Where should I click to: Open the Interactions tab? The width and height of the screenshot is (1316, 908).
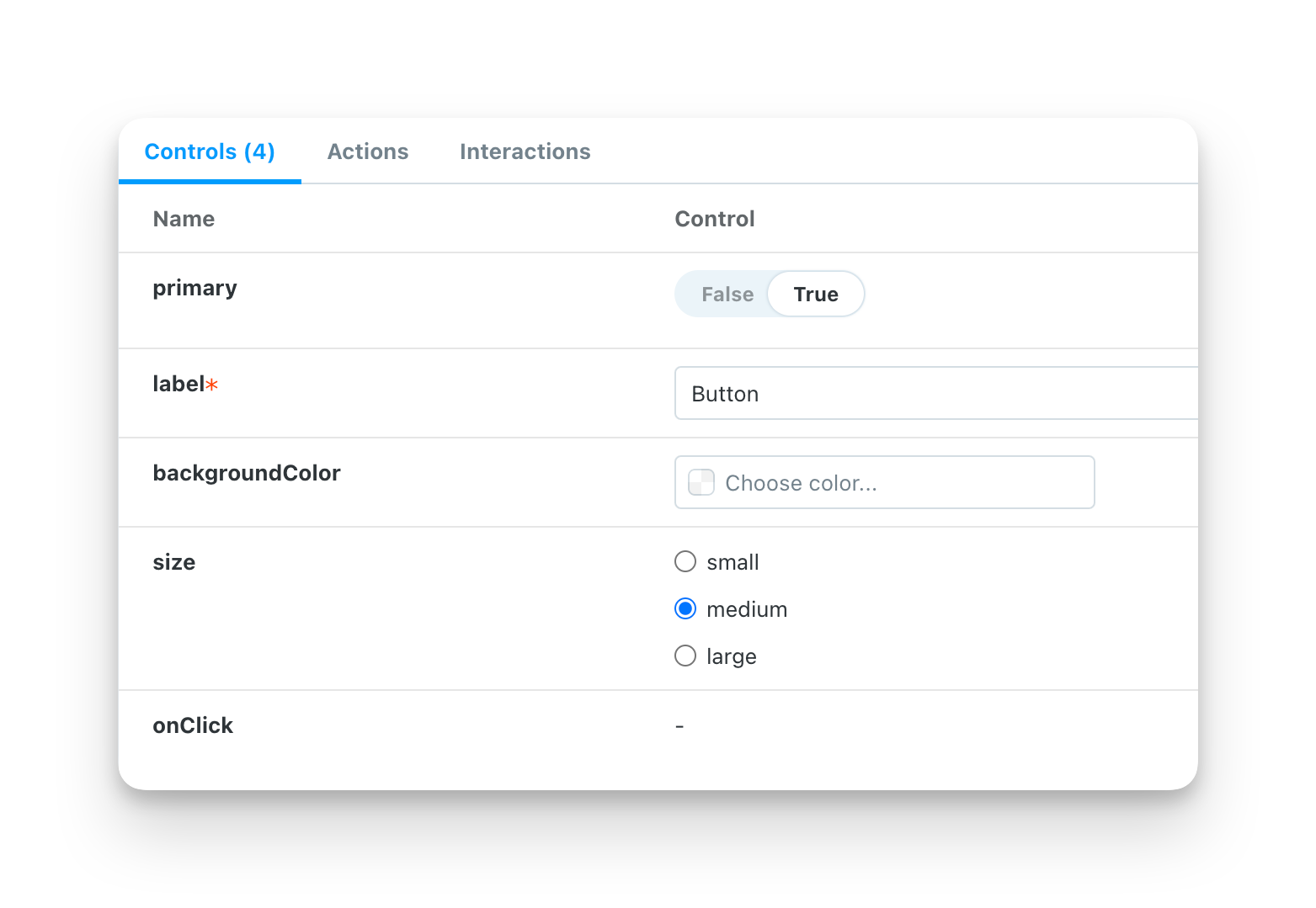pyautogui.click(x=525, y=151)
